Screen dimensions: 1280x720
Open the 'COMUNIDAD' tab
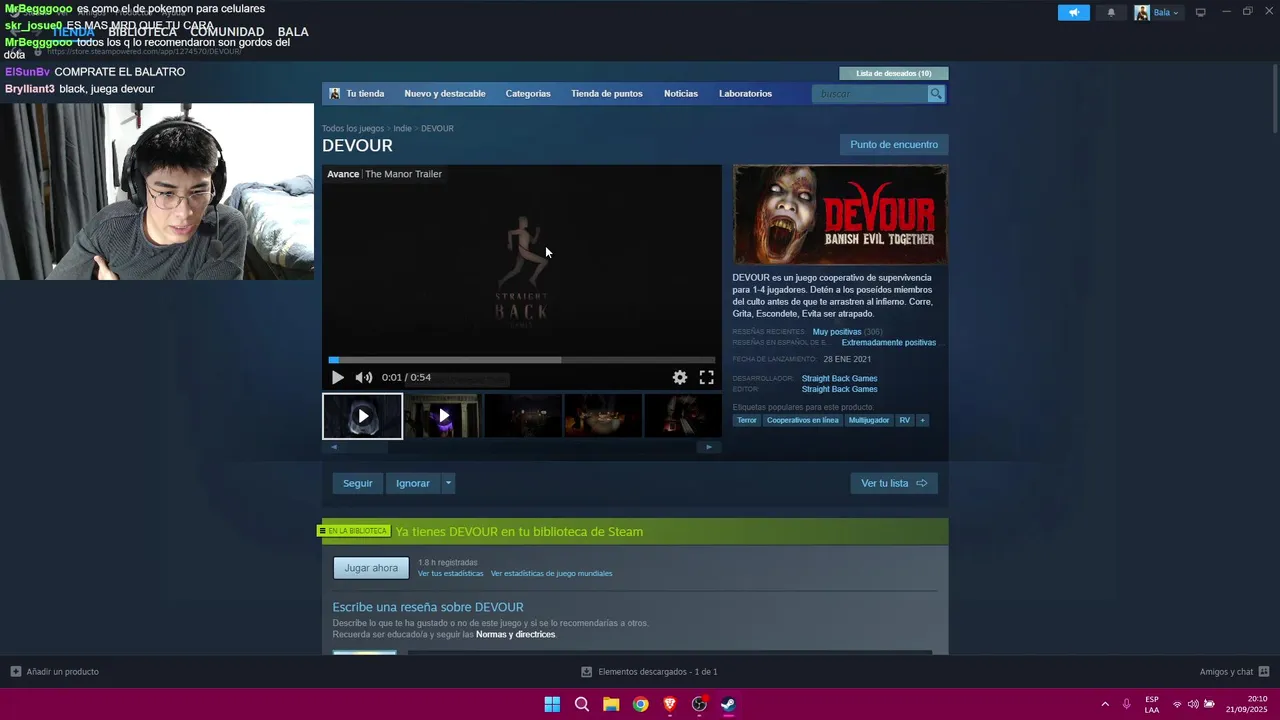click(227, 32)
